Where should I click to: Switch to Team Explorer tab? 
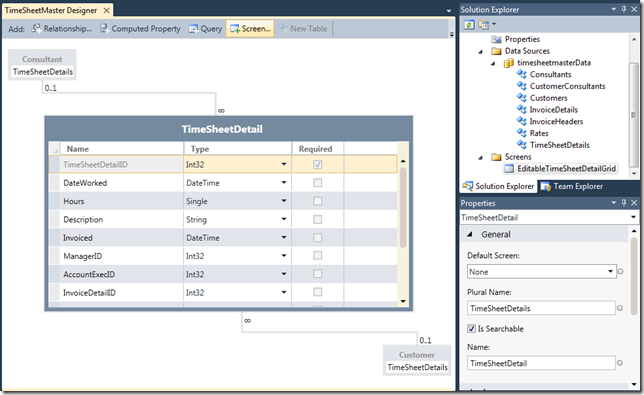[x=572, y=186]
